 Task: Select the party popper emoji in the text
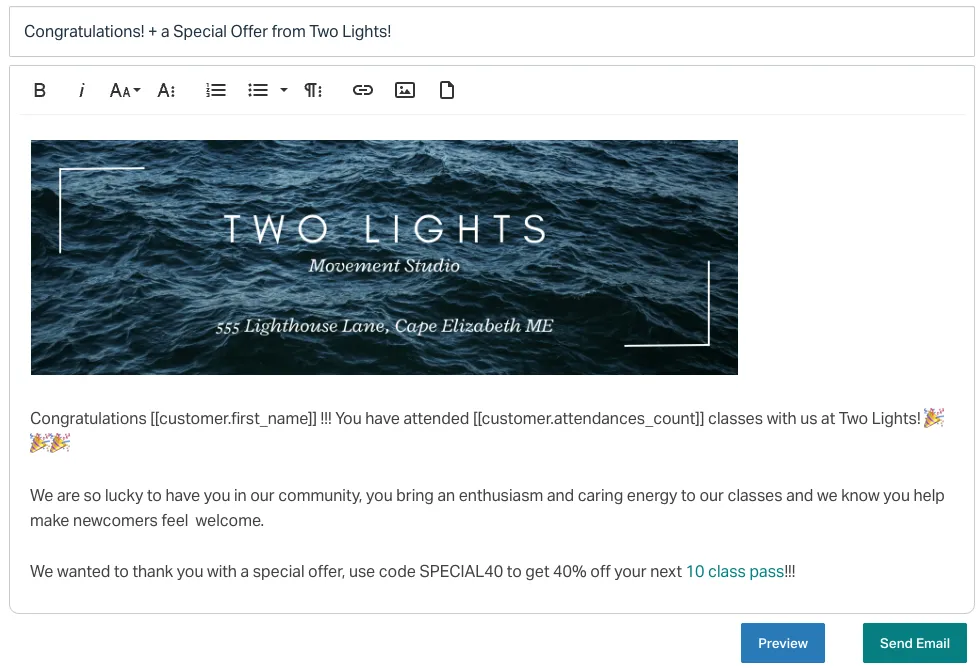click(x=933, y=418)
